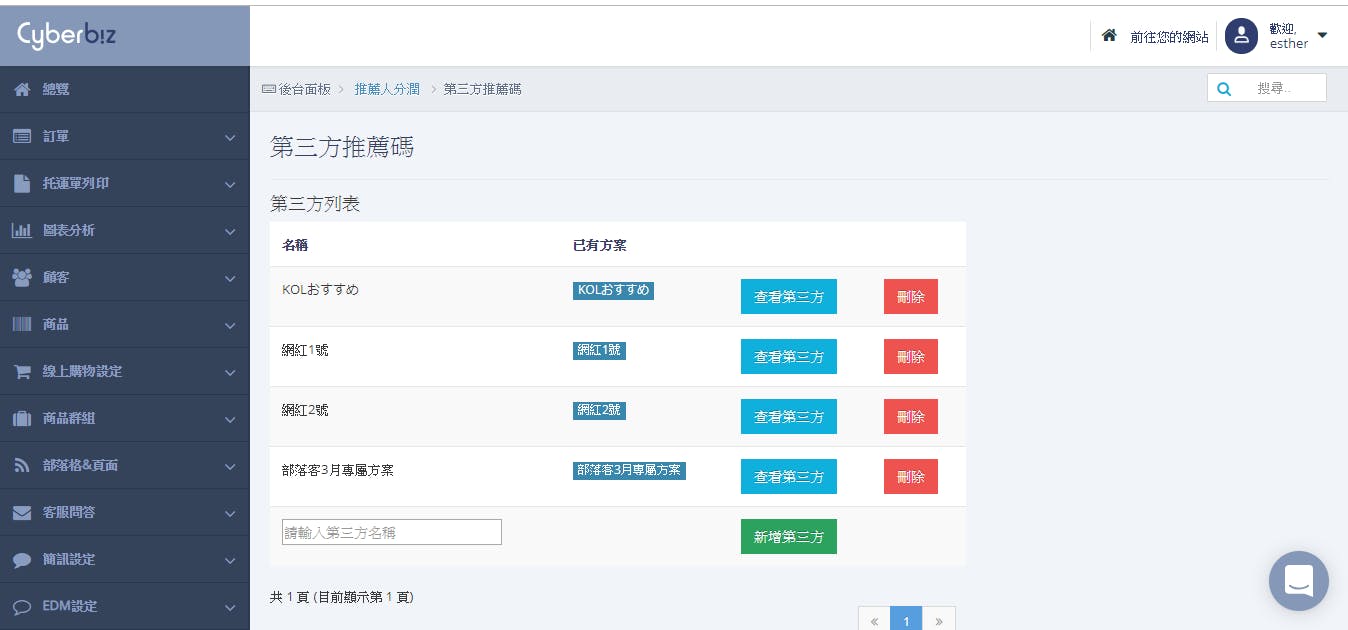Click the 部落格&頁面 RSS icon
Screen dimensions: 1348x630
pos(22,465)
